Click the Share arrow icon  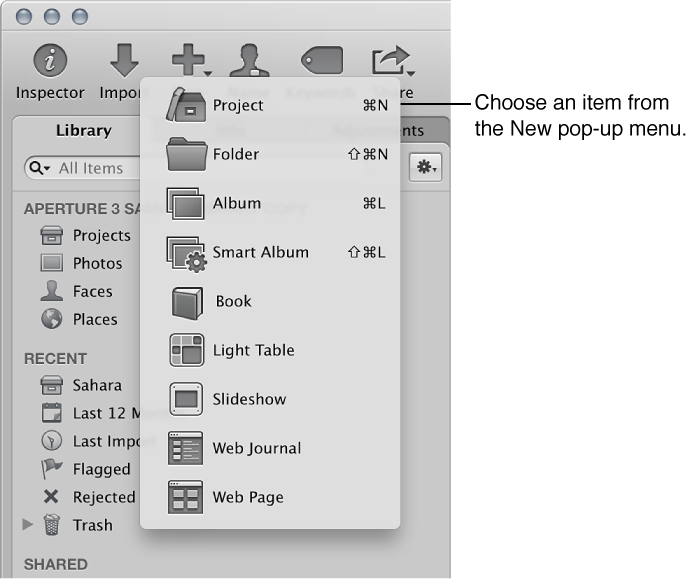click(x=390, y=59)
